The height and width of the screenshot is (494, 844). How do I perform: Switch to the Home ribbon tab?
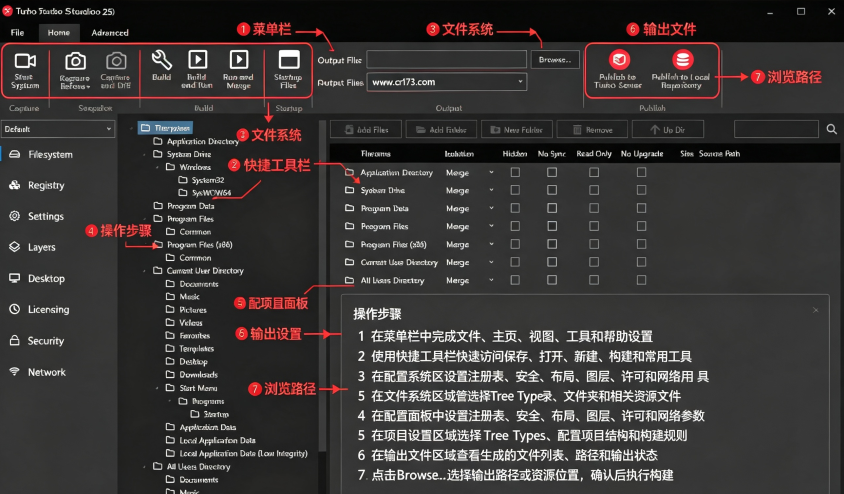(x=59, y=32)
